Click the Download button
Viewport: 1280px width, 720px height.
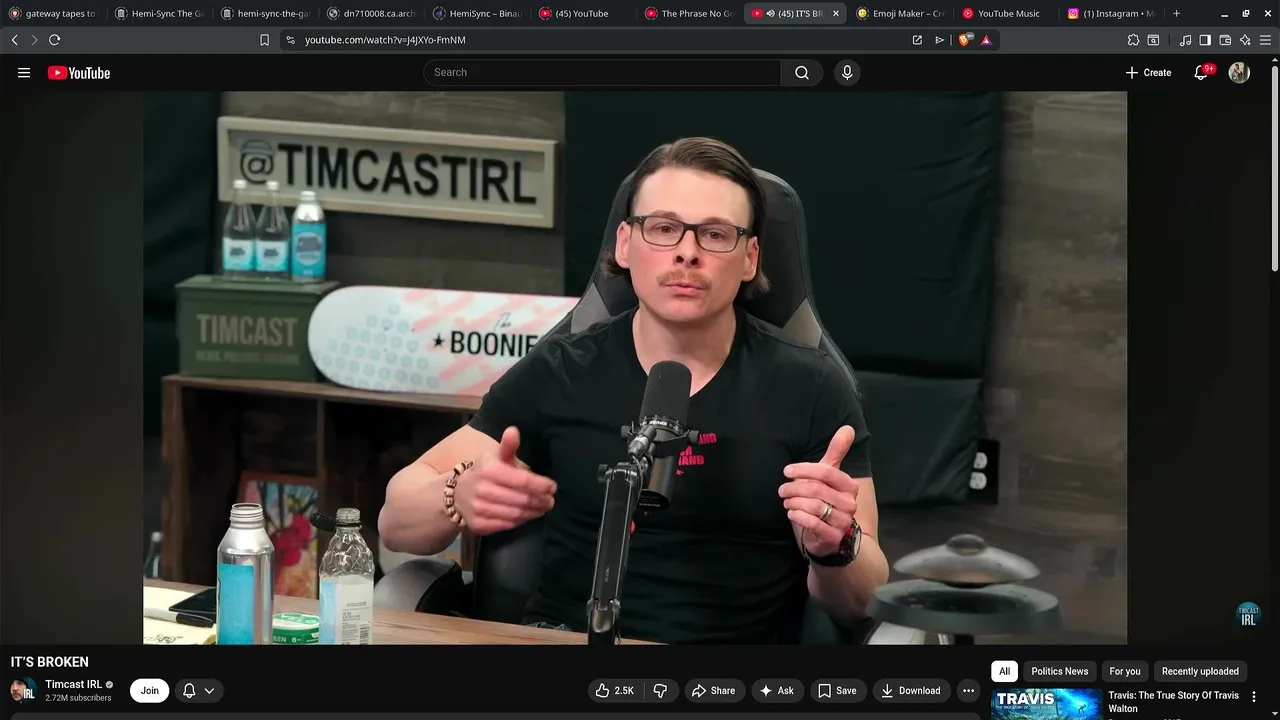911,691
